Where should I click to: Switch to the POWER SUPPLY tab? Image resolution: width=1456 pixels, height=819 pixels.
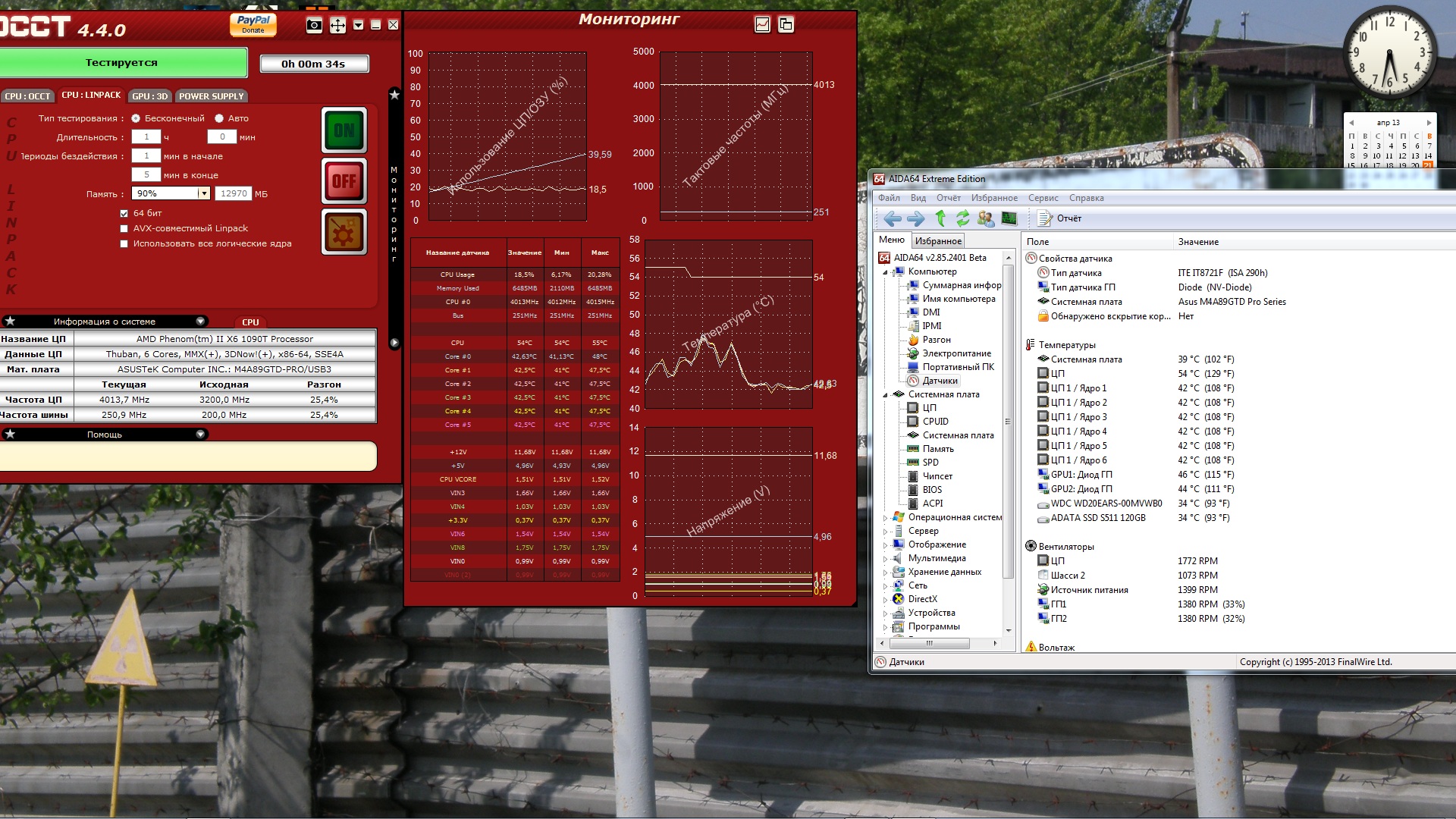(x=211, y=96)
